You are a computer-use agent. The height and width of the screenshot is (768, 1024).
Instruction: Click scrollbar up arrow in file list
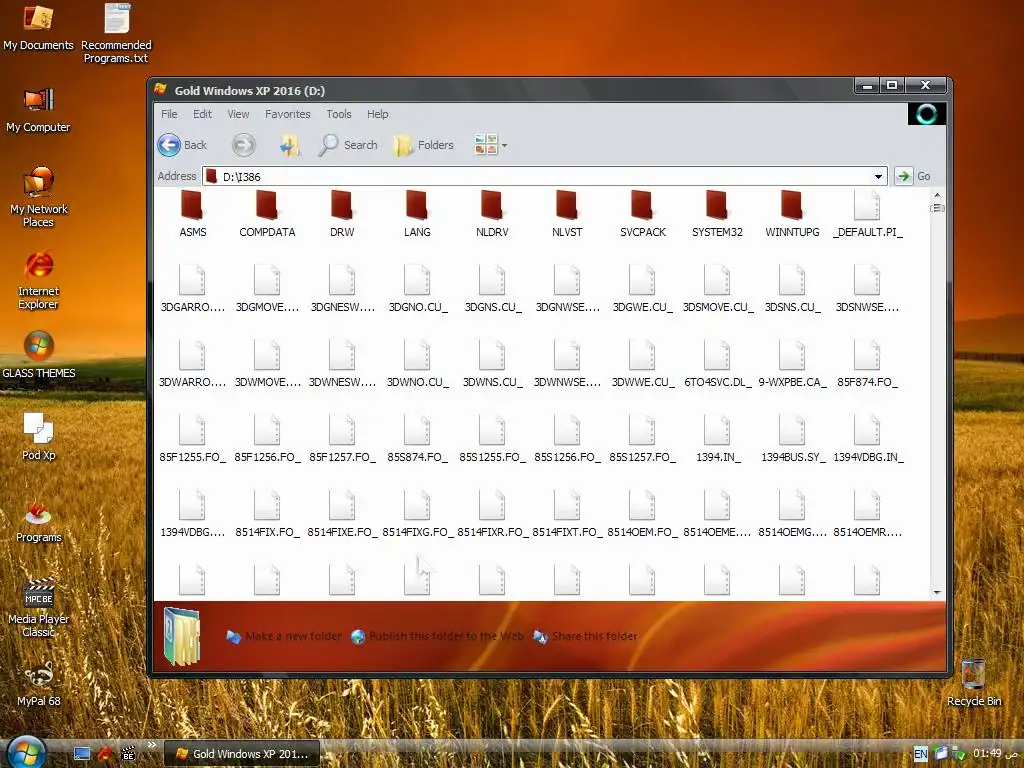point(937,195)
